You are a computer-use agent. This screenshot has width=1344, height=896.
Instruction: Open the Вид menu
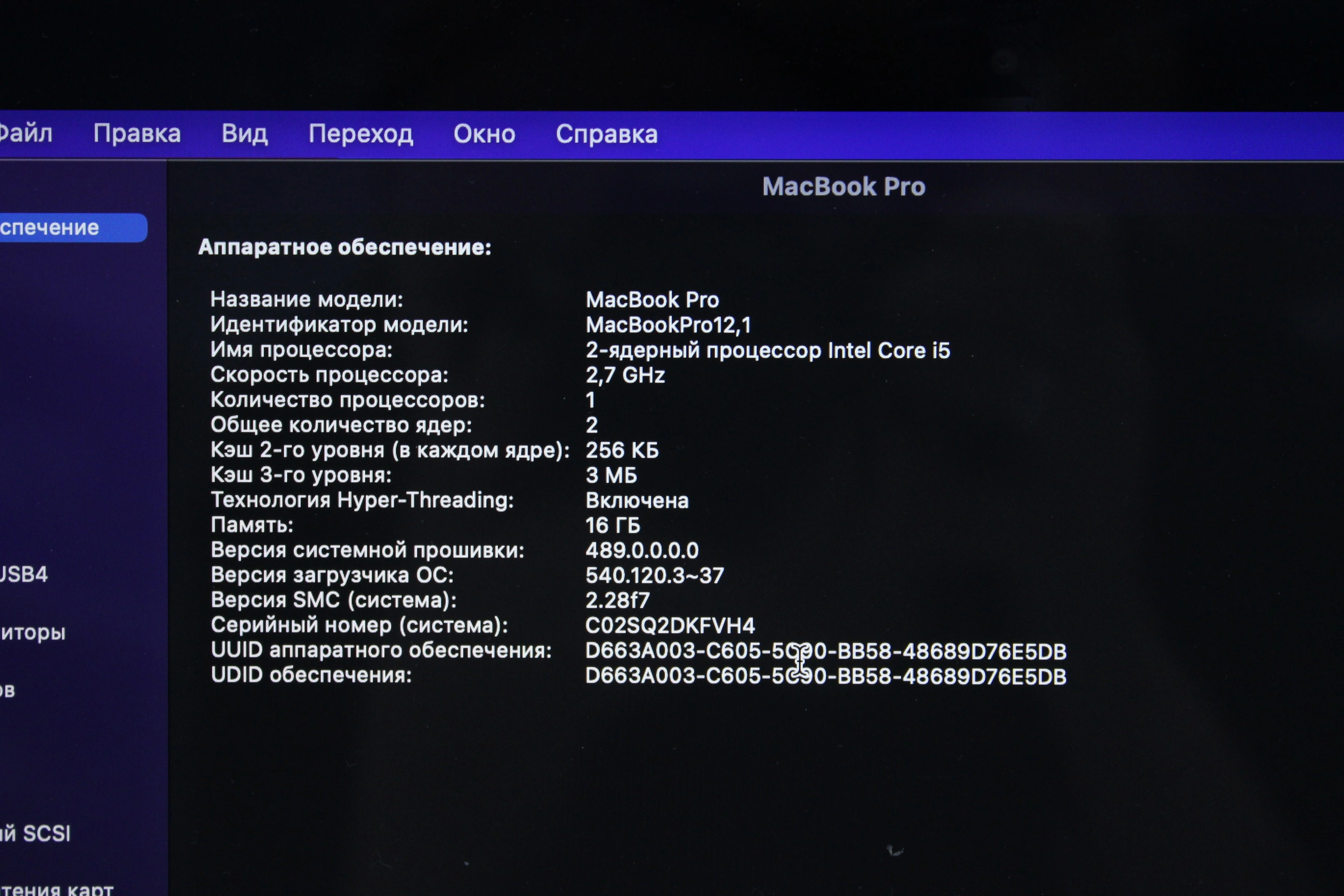(x=244, y=133)
